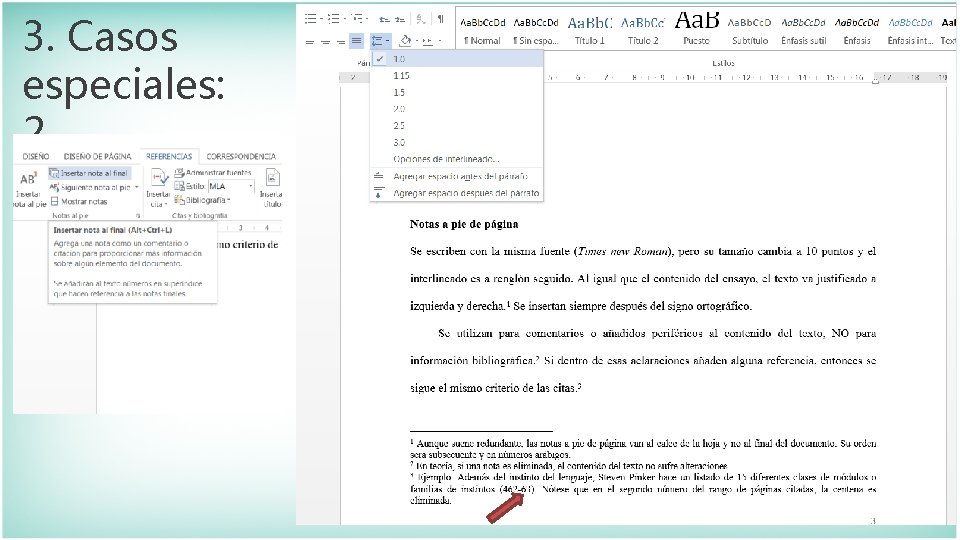Toggle the show paragraph marks icon
The image size is (960, 540).
(440, 19)
